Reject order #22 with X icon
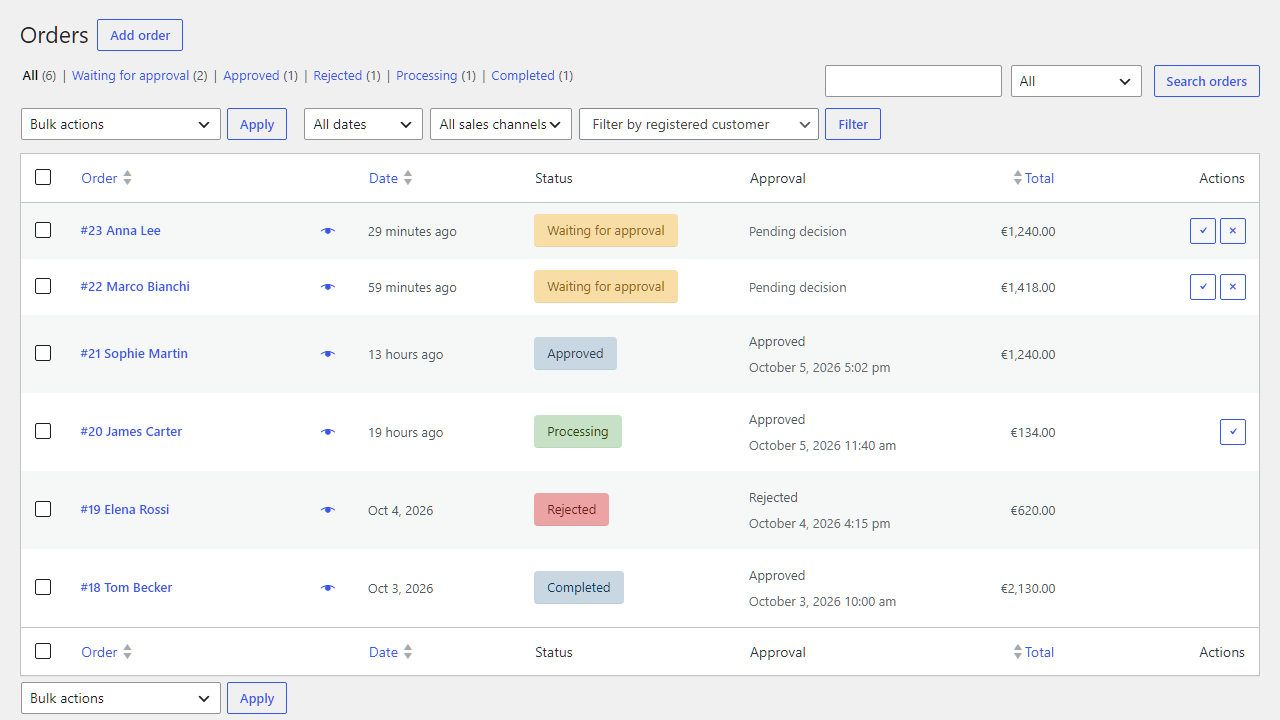This screenshot has width=1280, height=720. 1233,287
